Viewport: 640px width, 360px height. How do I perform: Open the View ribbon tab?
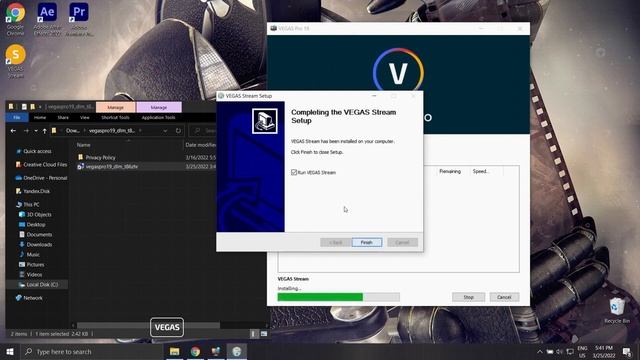coord(84,118)
